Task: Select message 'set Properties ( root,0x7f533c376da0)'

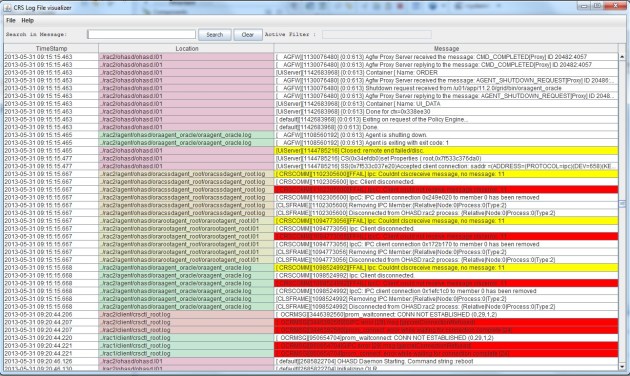Action: (x=446, y=158)
